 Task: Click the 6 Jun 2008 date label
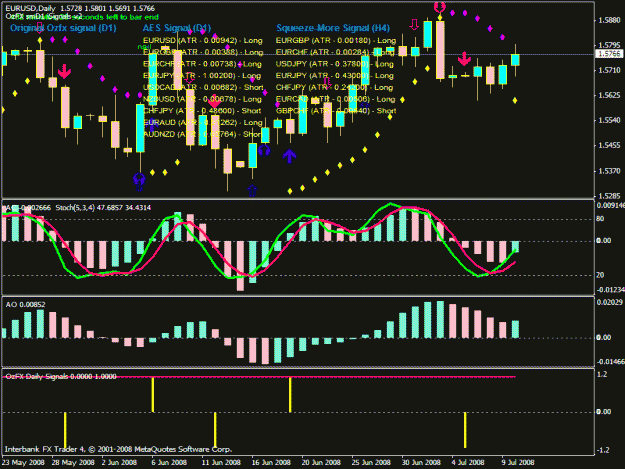(169, 463)
